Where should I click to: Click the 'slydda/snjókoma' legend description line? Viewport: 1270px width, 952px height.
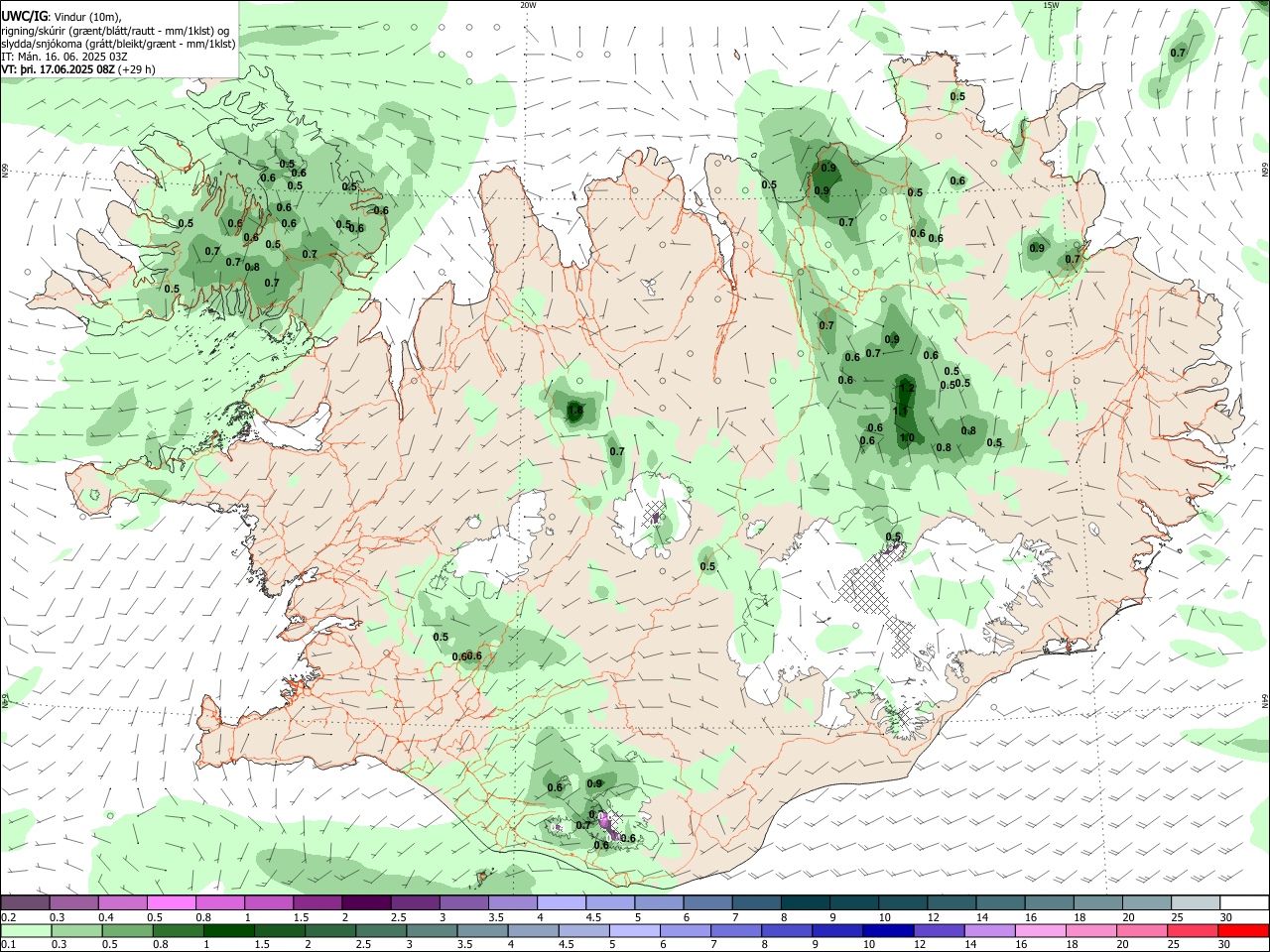(x=118, y=44)
